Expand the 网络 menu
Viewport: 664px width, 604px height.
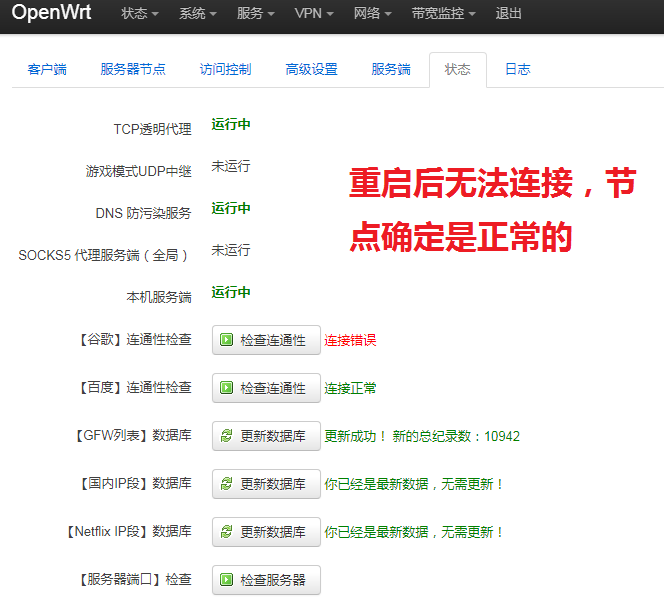tap(373, 14)
